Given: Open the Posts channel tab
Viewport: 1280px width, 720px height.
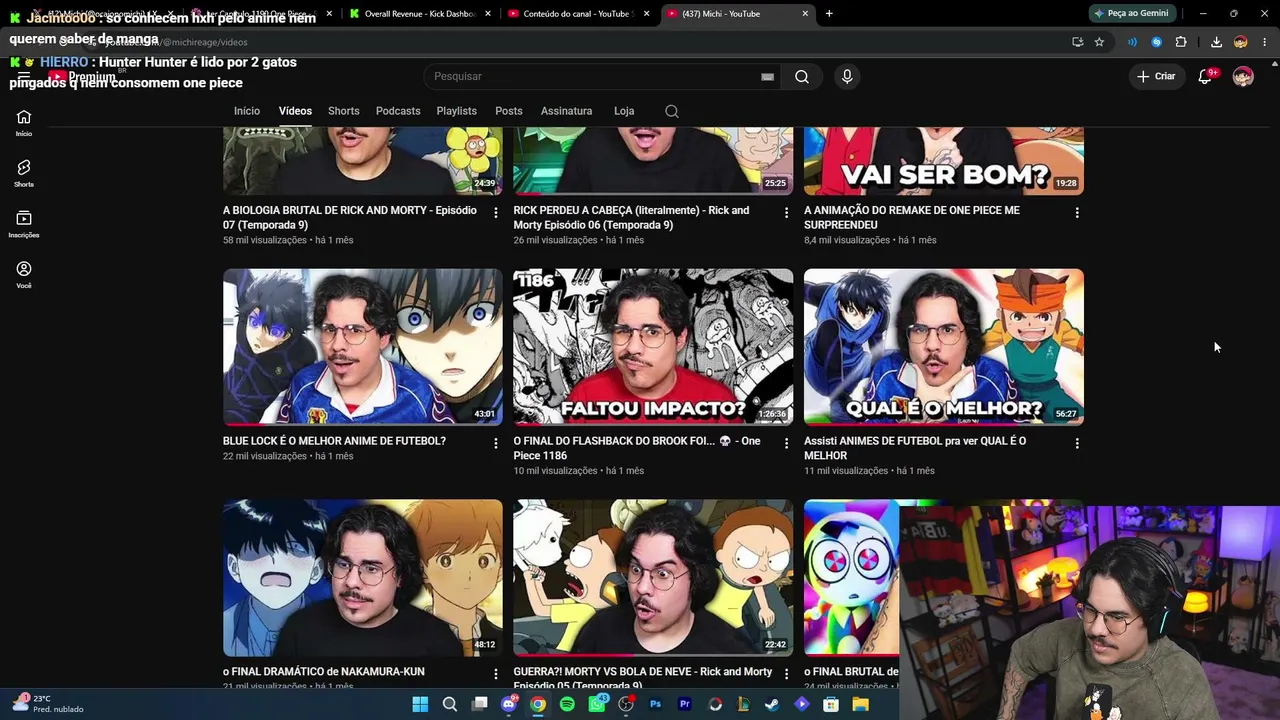Looking at the screenshot, I should coord(509,111).
